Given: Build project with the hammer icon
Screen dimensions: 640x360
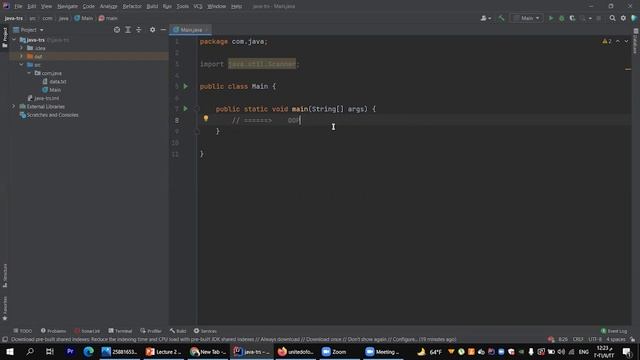Looking at the screenshot, I should (501, 18).
